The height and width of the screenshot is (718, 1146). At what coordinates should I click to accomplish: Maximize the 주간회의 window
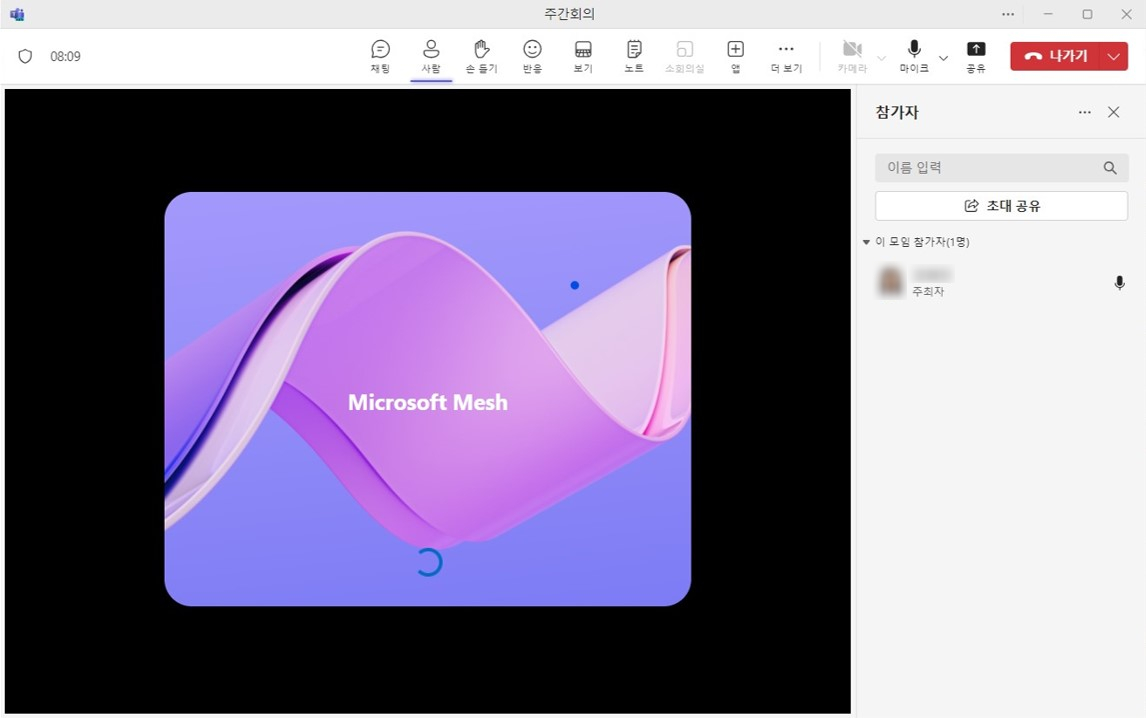1088,14
